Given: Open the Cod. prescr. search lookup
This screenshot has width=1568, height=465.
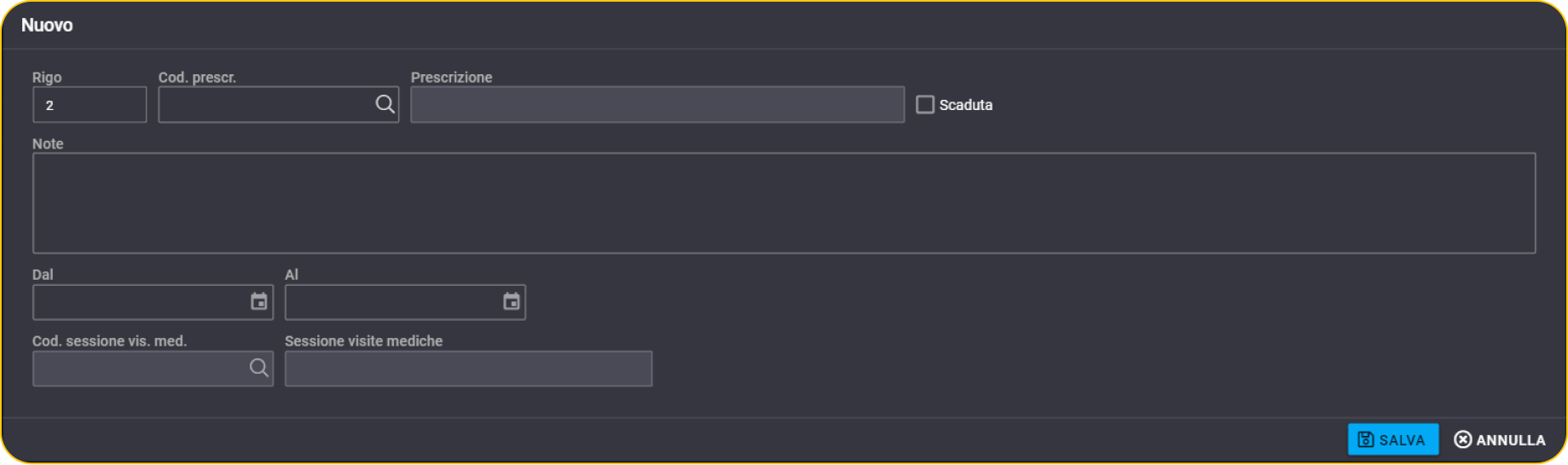Looking at the screenshot, I should click(385, 104).
